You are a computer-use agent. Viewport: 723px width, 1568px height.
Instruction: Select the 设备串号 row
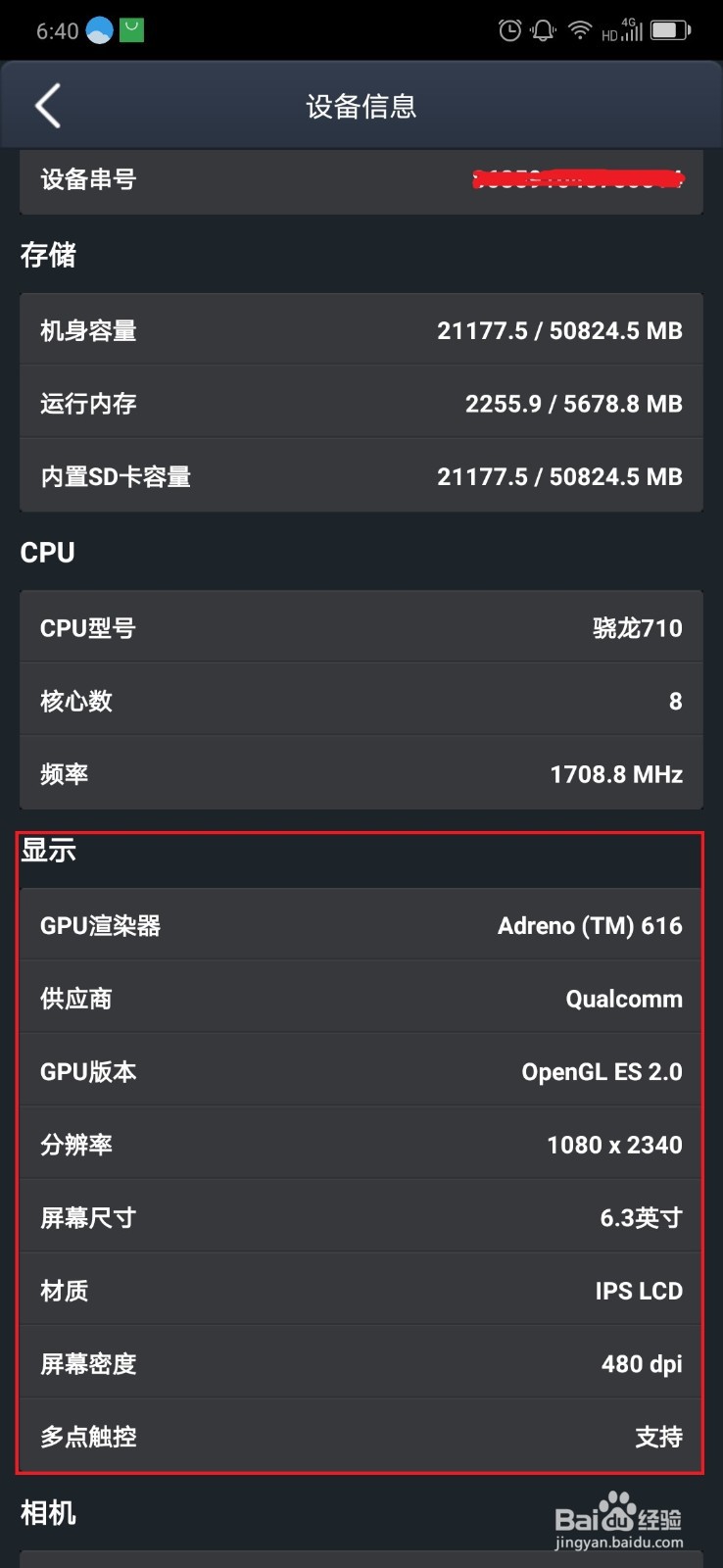point(361,180)
